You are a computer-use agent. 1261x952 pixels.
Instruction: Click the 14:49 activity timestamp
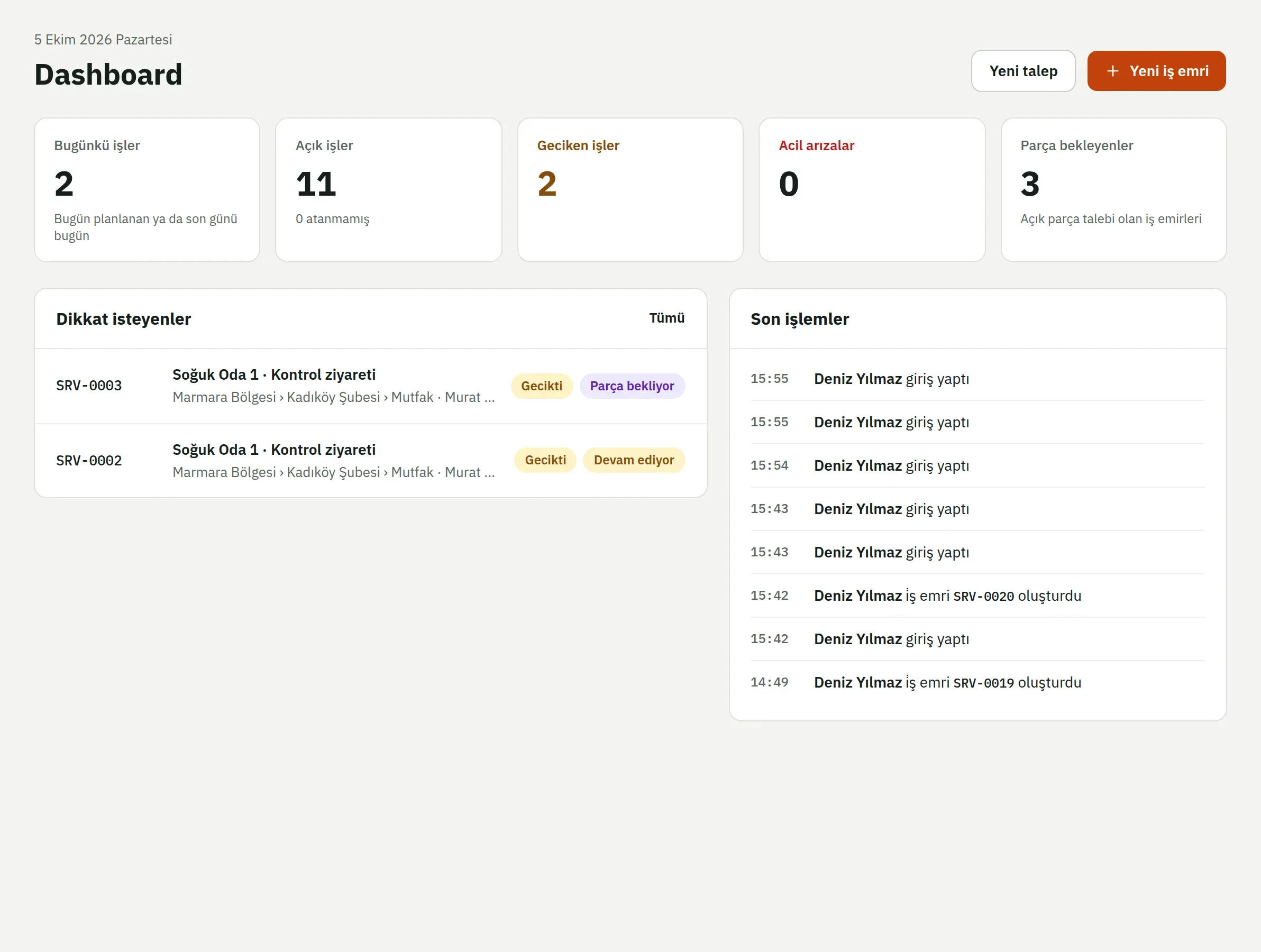(769, 682)
